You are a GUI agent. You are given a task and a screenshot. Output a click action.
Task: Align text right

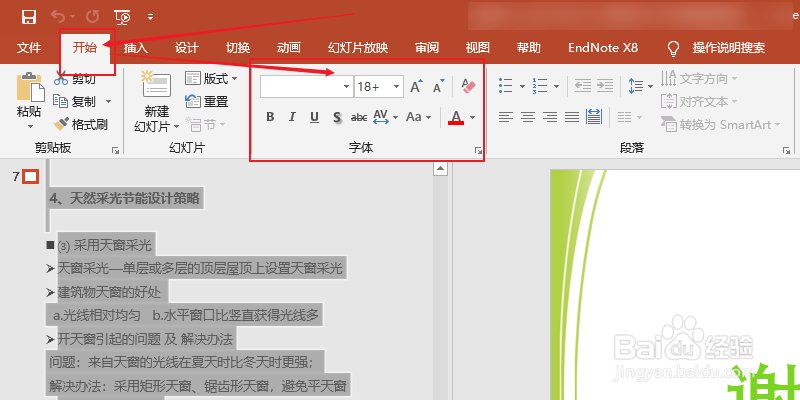tap(549, 117)
